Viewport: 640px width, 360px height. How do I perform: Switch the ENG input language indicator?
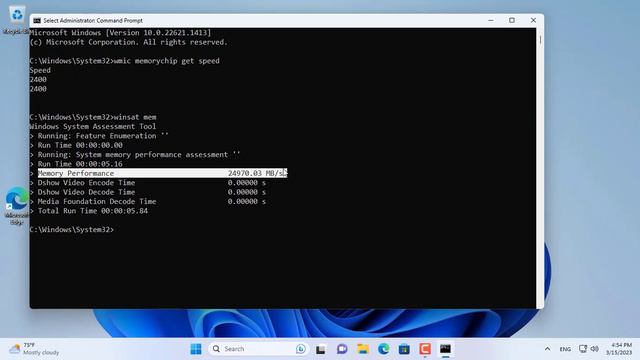click(x=565, y=349)
